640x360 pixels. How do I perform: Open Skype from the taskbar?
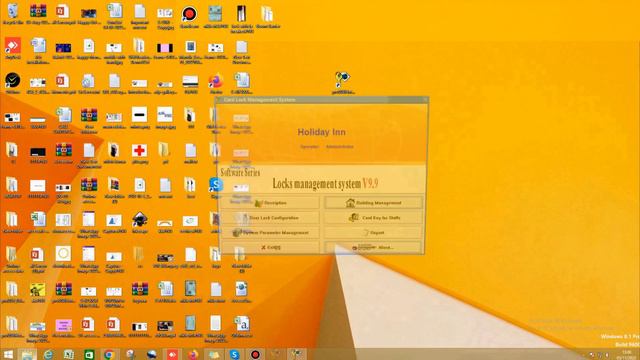click(234, 354)
